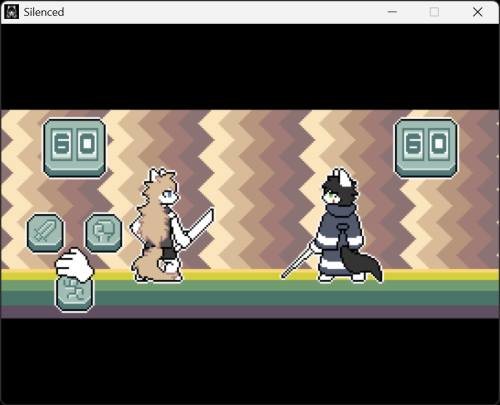Image resolution: width=500 pixels, height=405 pixels.
Task: Minimize the Silenced game window
Action: click(392, 12)
